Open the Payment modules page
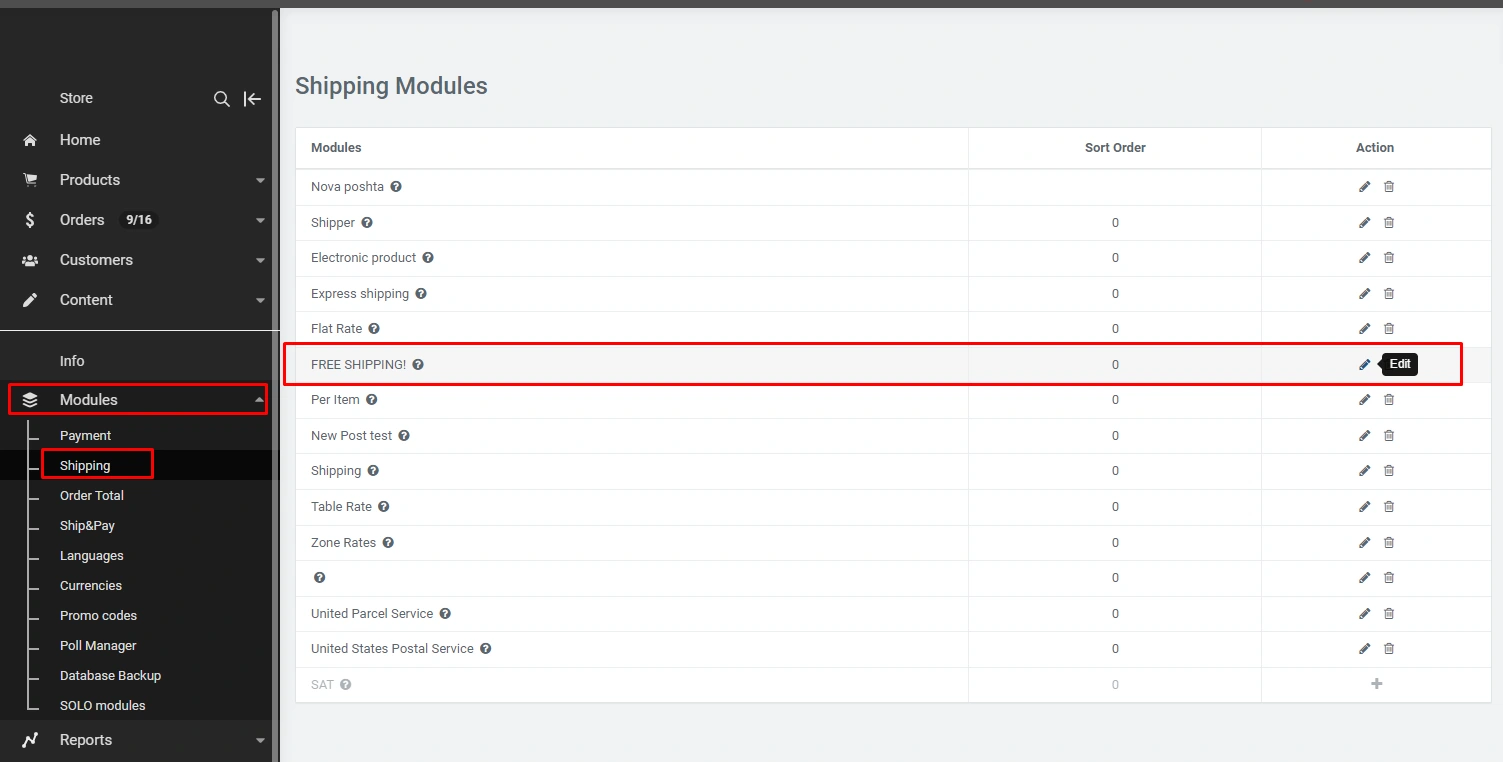Screen dimensions: 1503x762 85,436
